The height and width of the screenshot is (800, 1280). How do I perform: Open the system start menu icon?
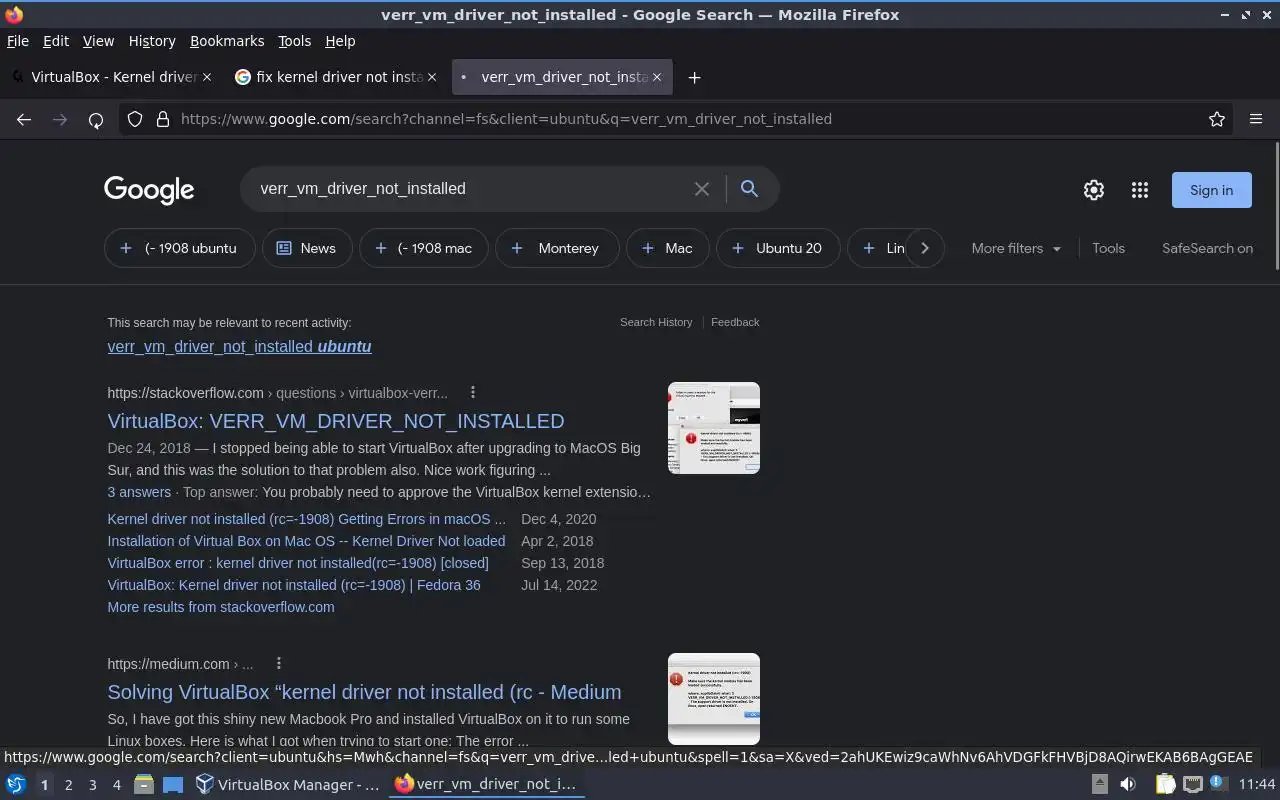(x=15, y=785)
